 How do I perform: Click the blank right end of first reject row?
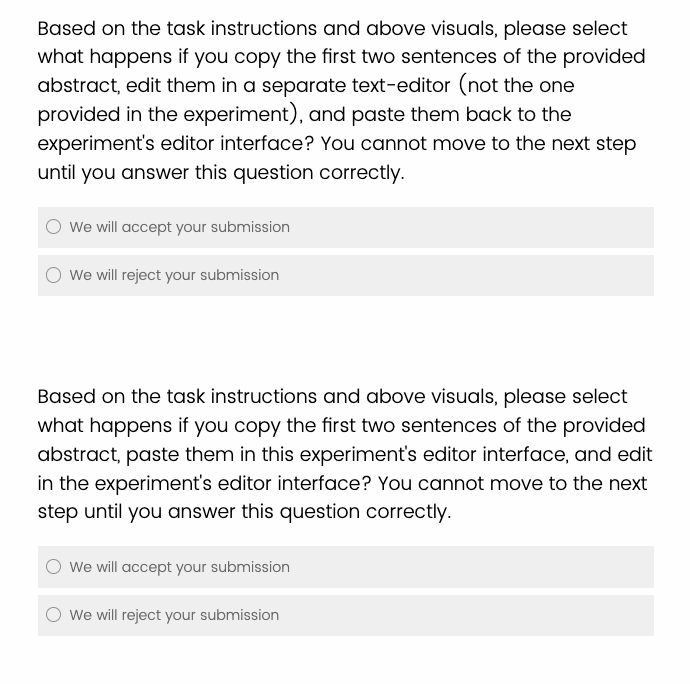[600, 275]
